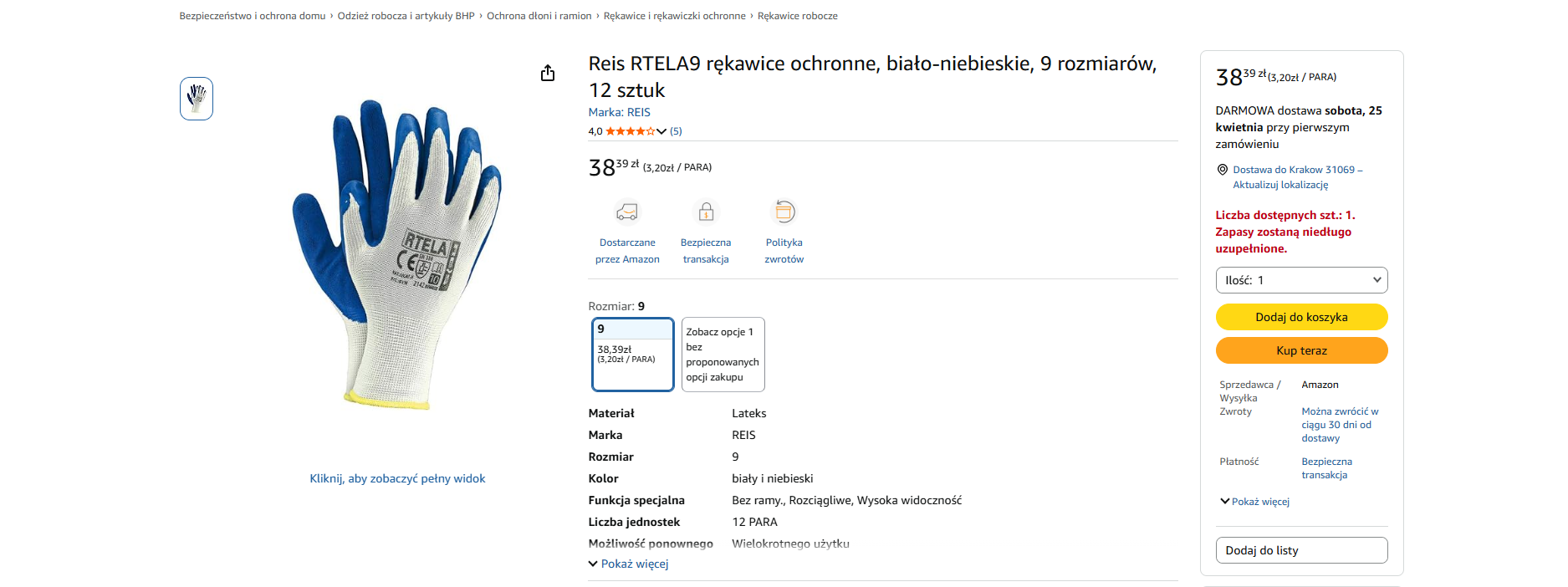The width and height of the screenshot is (1568, 587).
Task: Click the share icon above product image
Action: (x=548, y=74)
